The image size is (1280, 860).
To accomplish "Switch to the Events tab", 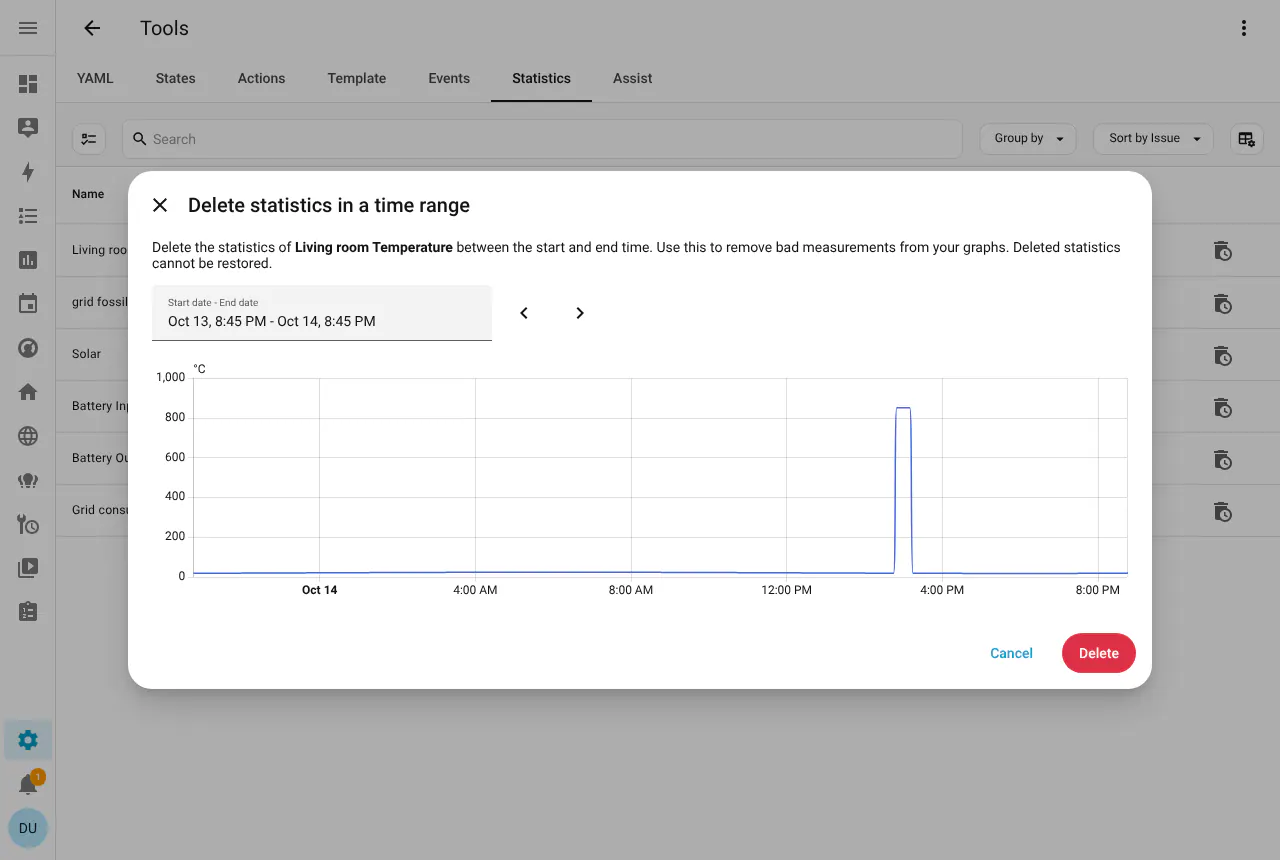I will click(449, 78).
